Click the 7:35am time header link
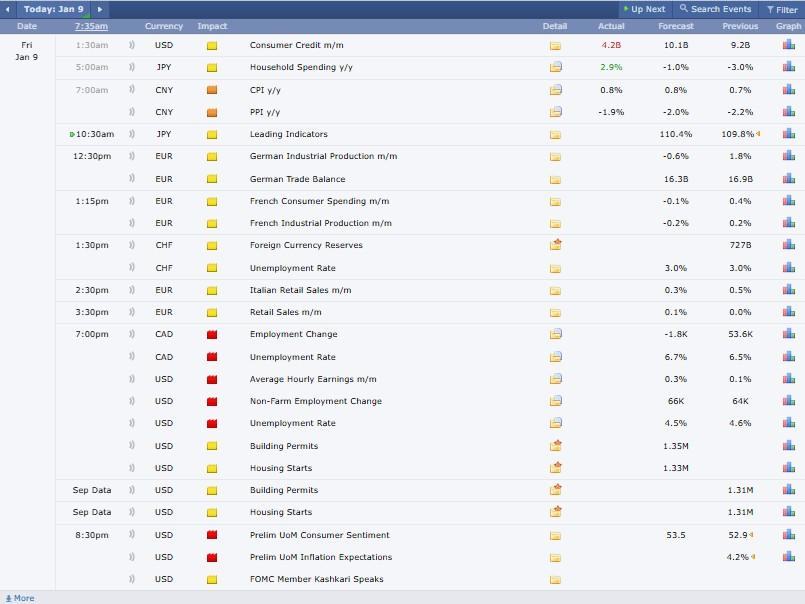Image resolution: width=805 pixels, height=604 pixels. pyautogui.click(x=92, y=26)
